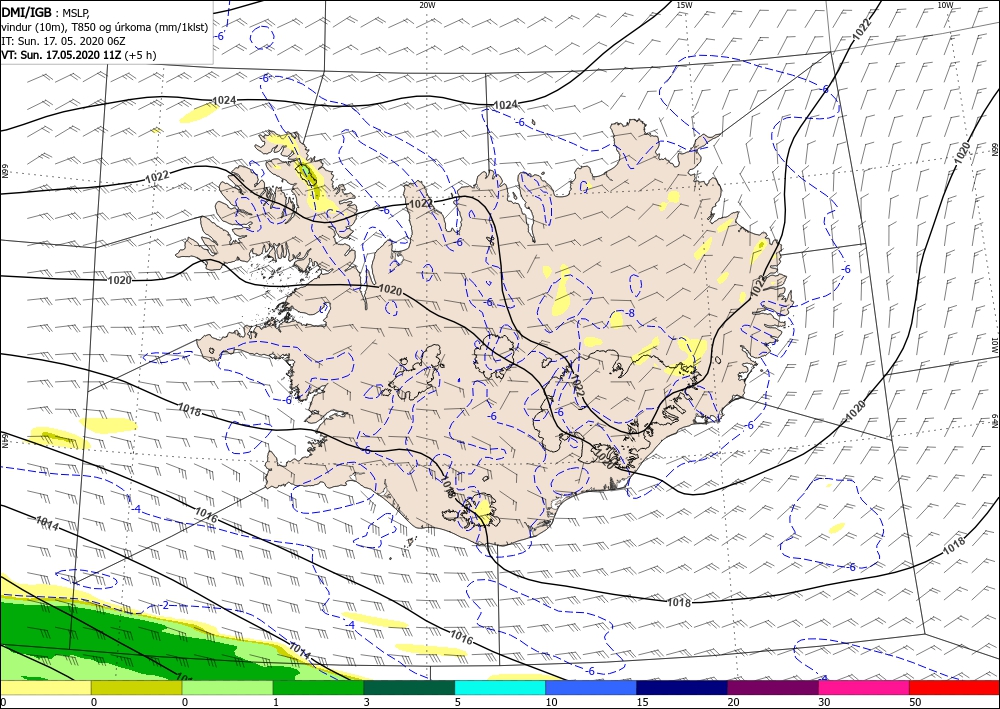
Task: Select the dark green legend swatch
Action: click(x=409, y=687)
